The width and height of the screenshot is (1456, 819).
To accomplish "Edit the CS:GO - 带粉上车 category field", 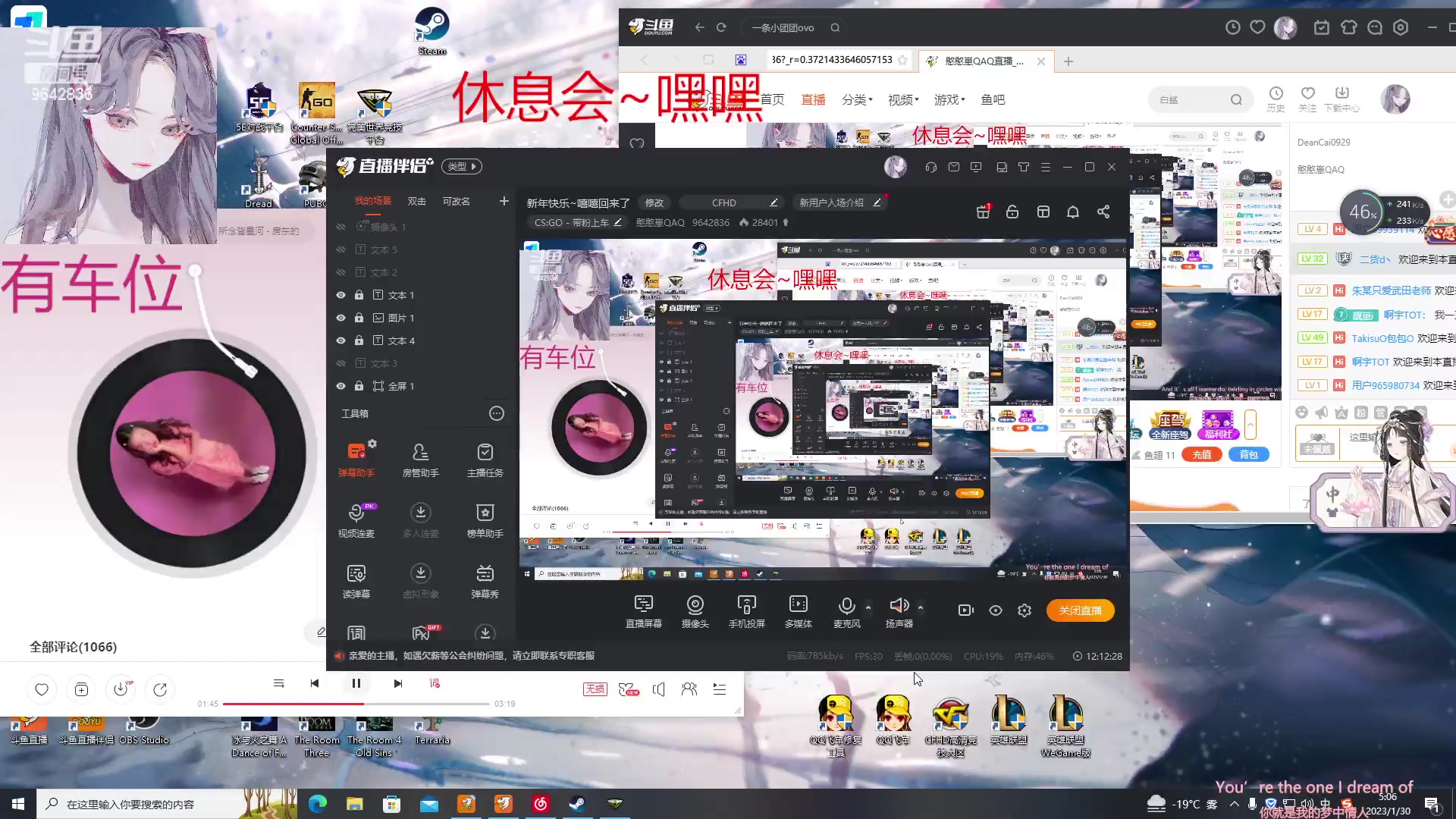I will (576, 222).
